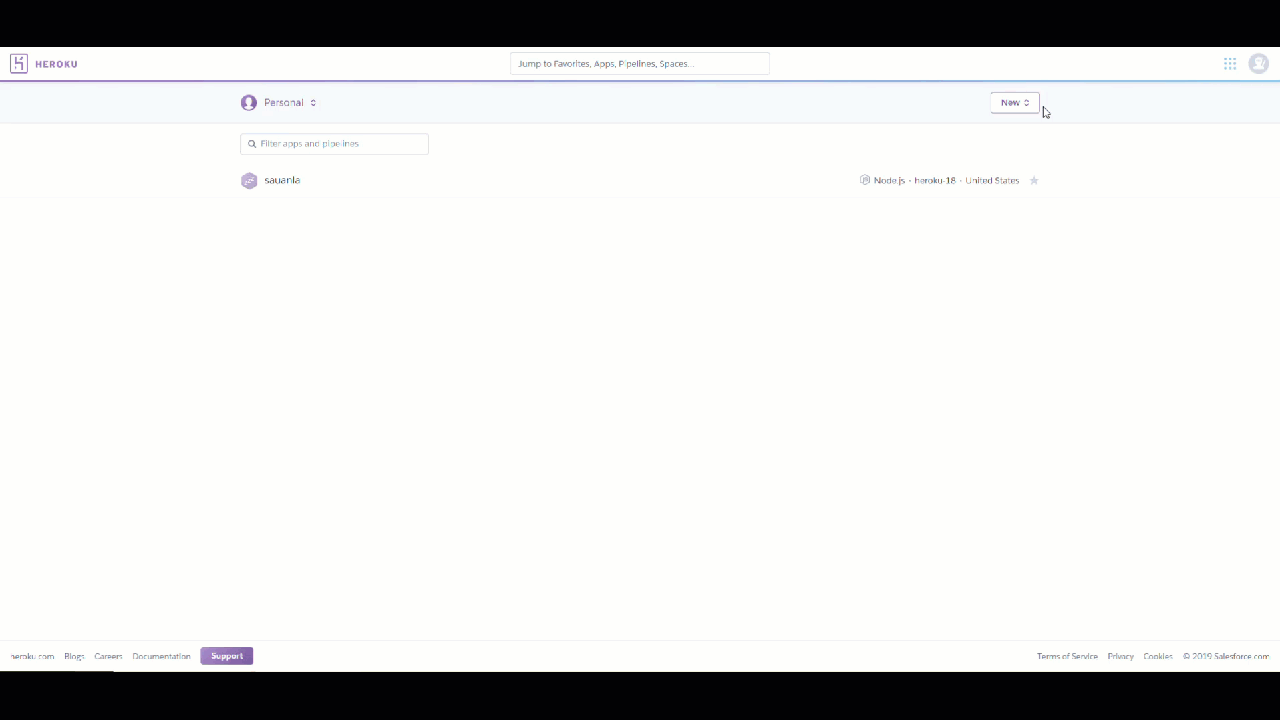This screenshot has width=1280, height=720.
Task: Click the Node.js buildpack icon
Action: (x=865, y=180)
